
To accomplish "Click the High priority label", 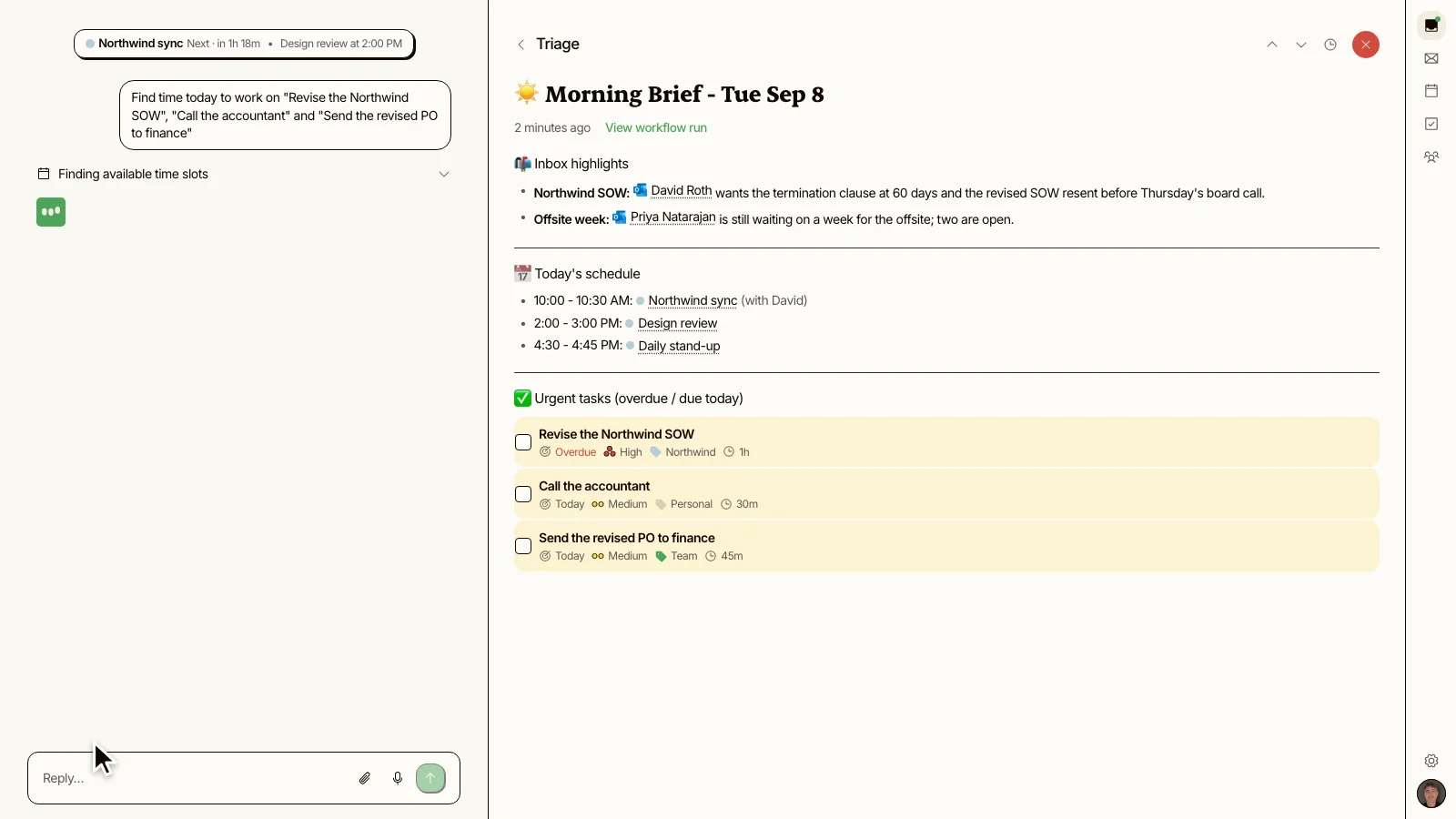I will (623, 452).
